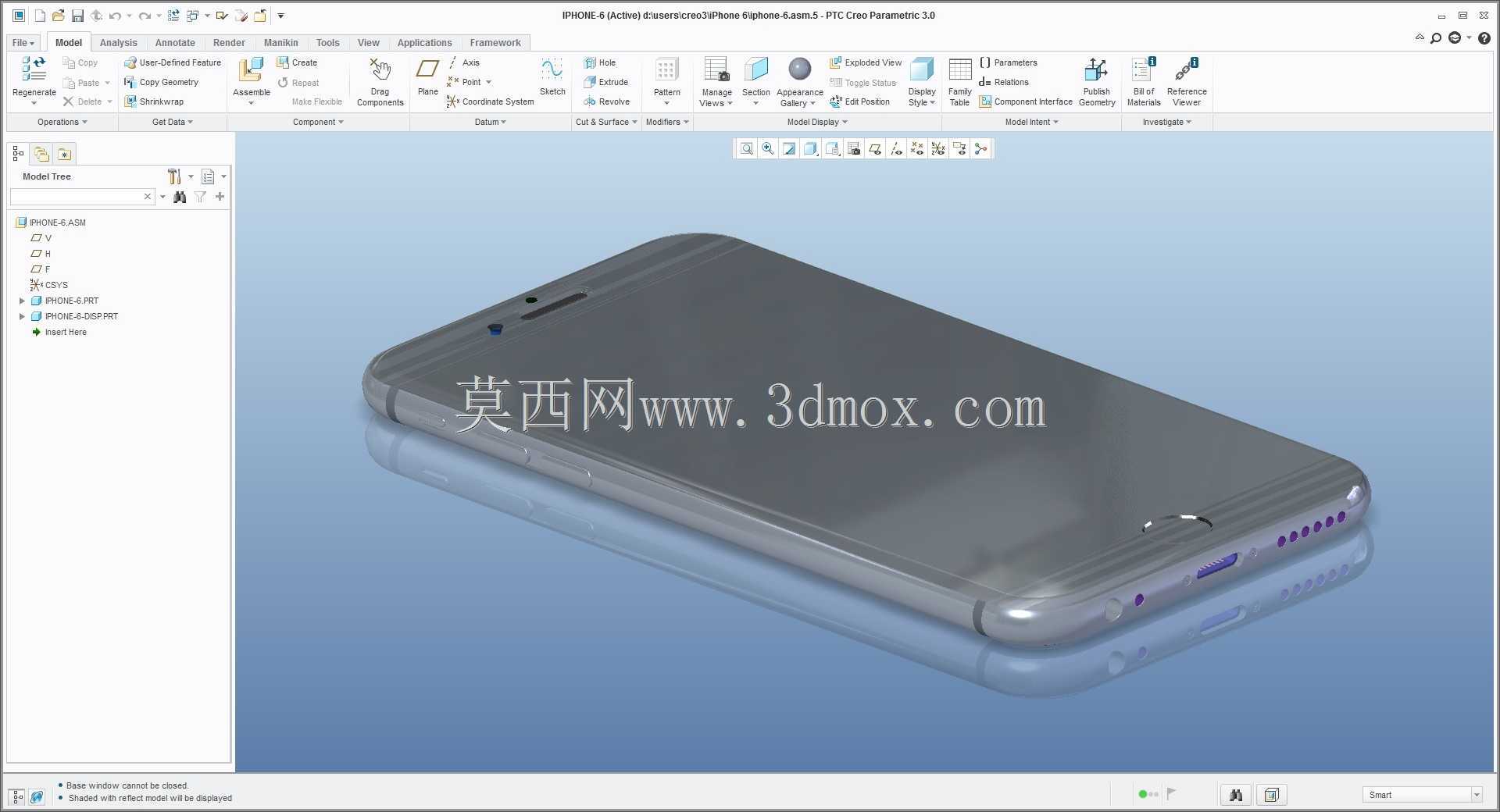
Task: Switch to the Render tab
Action: 229,43
